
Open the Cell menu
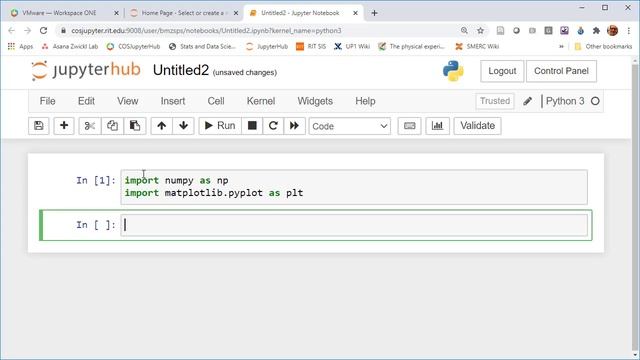click(216, 101)
